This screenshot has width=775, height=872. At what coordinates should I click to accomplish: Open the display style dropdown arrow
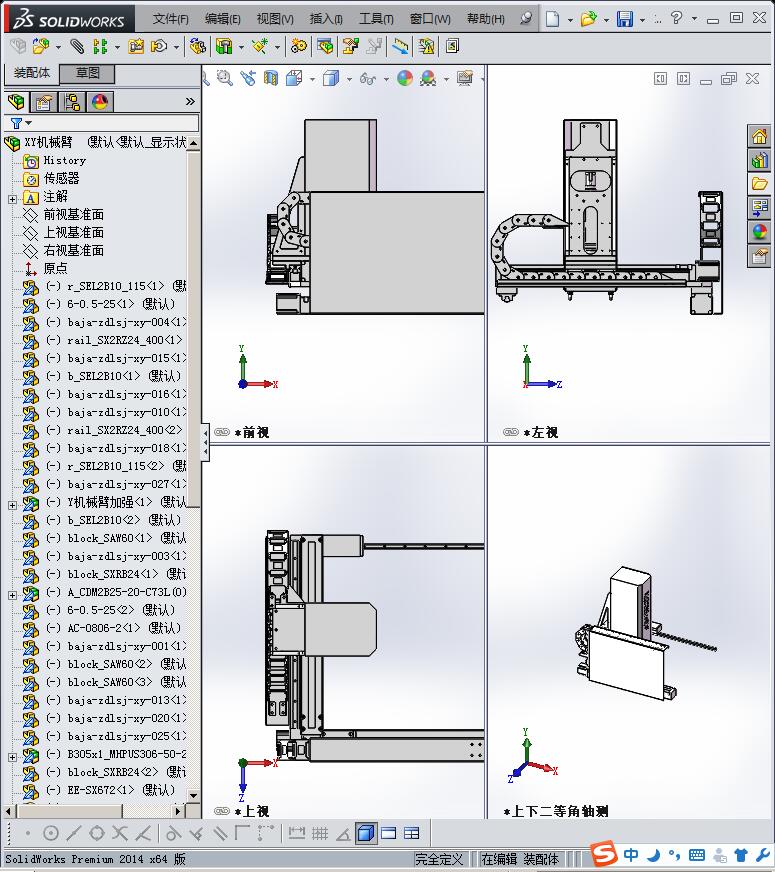click(x=349, y=80)
